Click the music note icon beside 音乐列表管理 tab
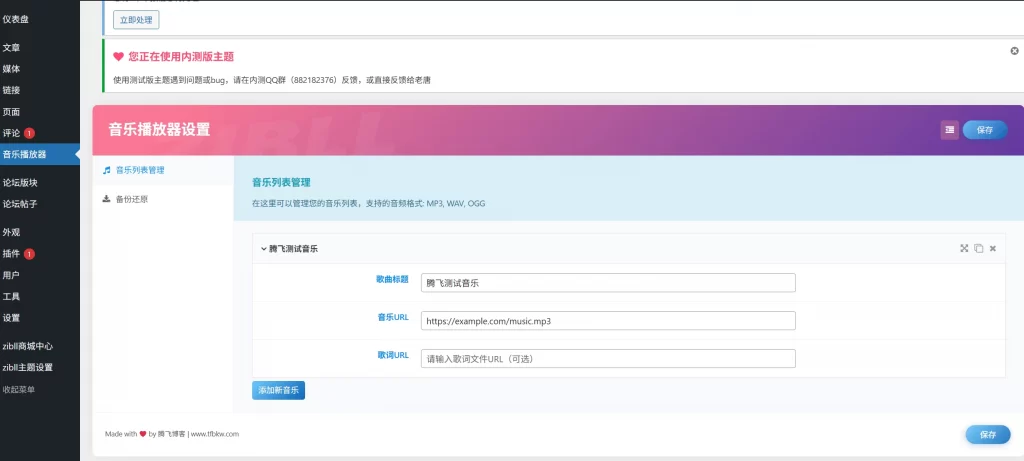1024x461 pixels. point(106,170)
